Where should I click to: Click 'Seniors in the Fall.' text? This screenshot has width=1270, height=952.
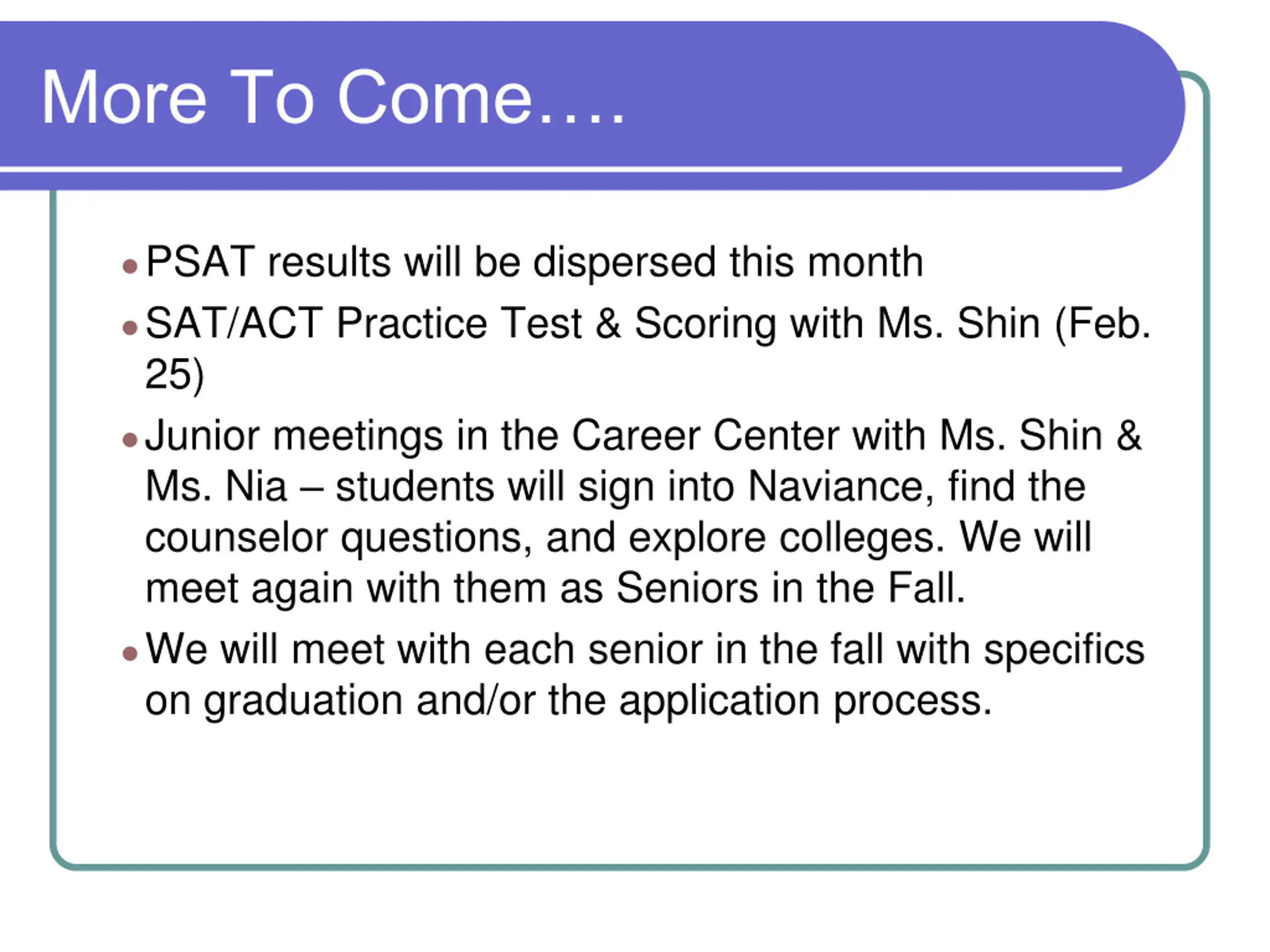click(791, 588)
